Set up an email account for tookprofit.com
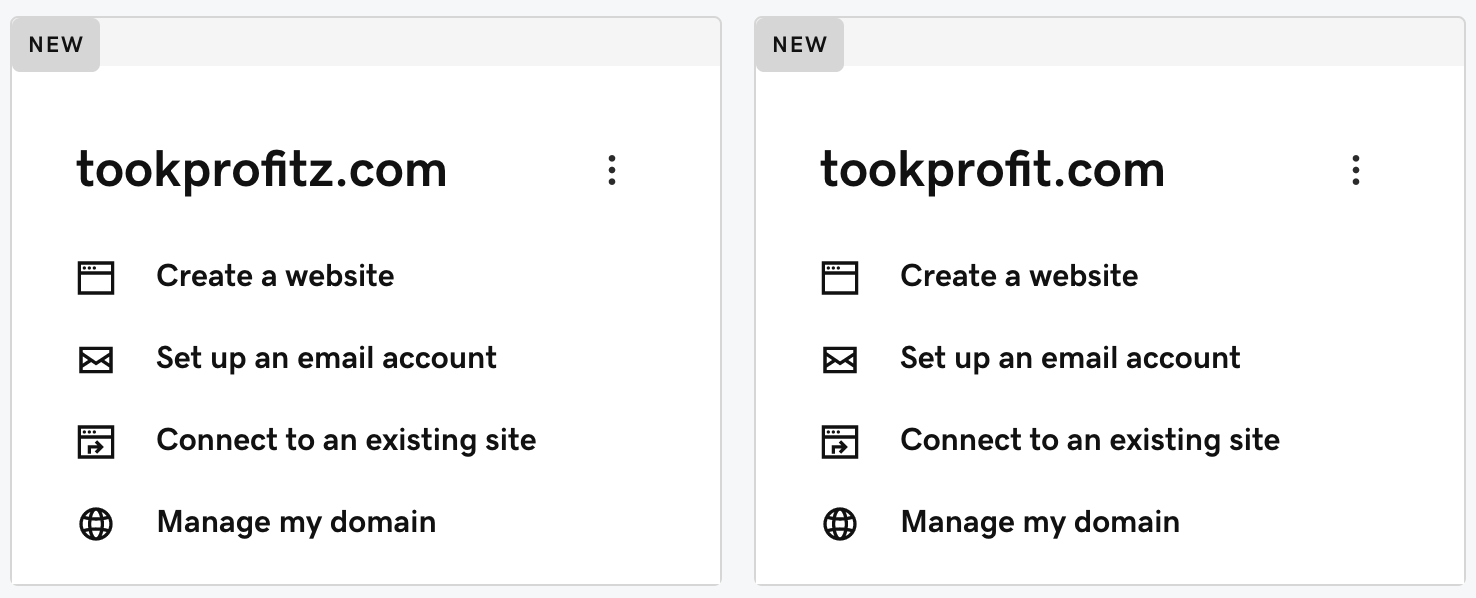The width and height of the screenshot is (1476, 598). 1070,358
